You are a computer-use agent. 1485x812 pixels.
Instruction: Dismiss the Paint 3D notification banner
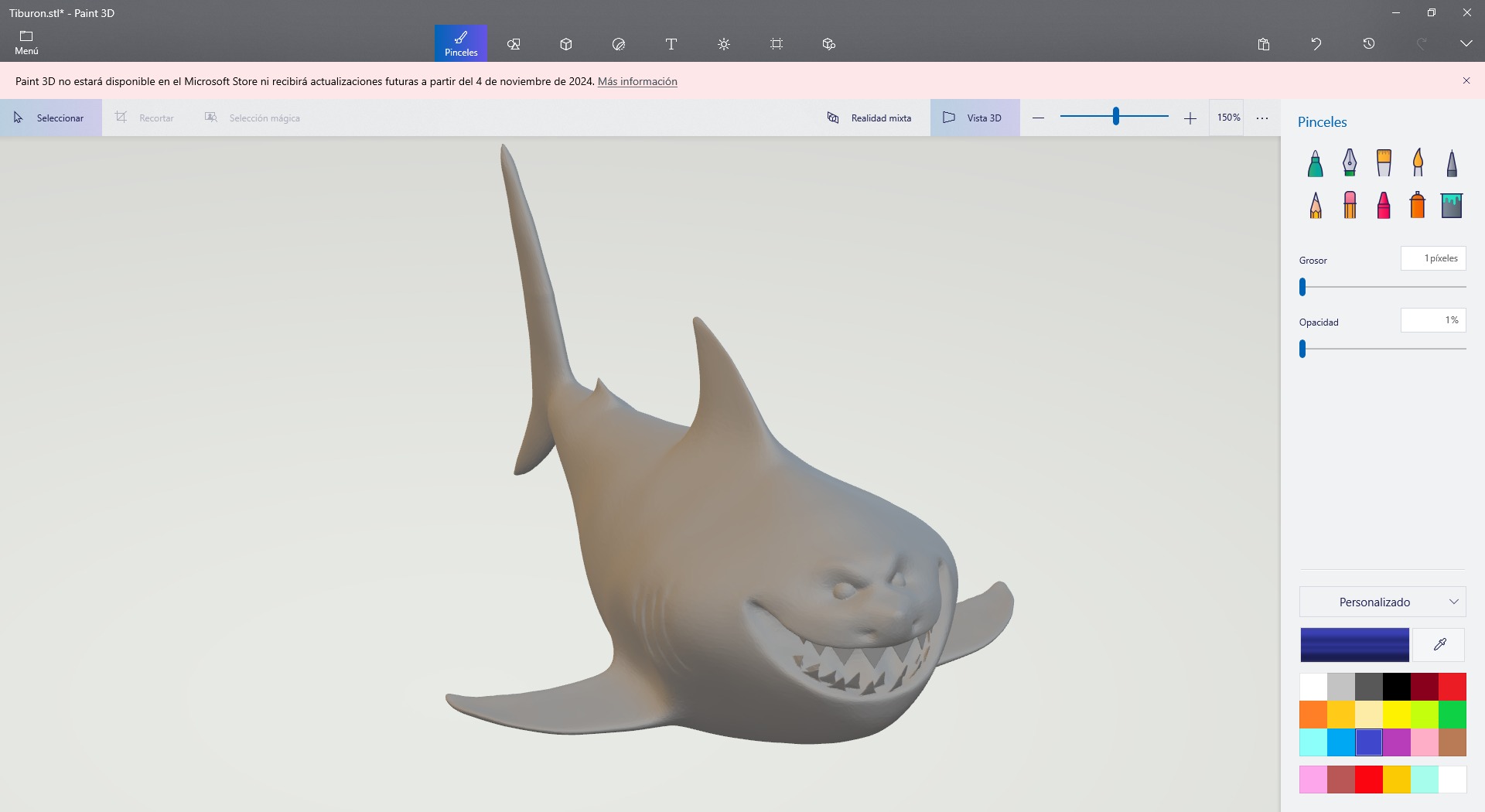(x=1466, y=80)
